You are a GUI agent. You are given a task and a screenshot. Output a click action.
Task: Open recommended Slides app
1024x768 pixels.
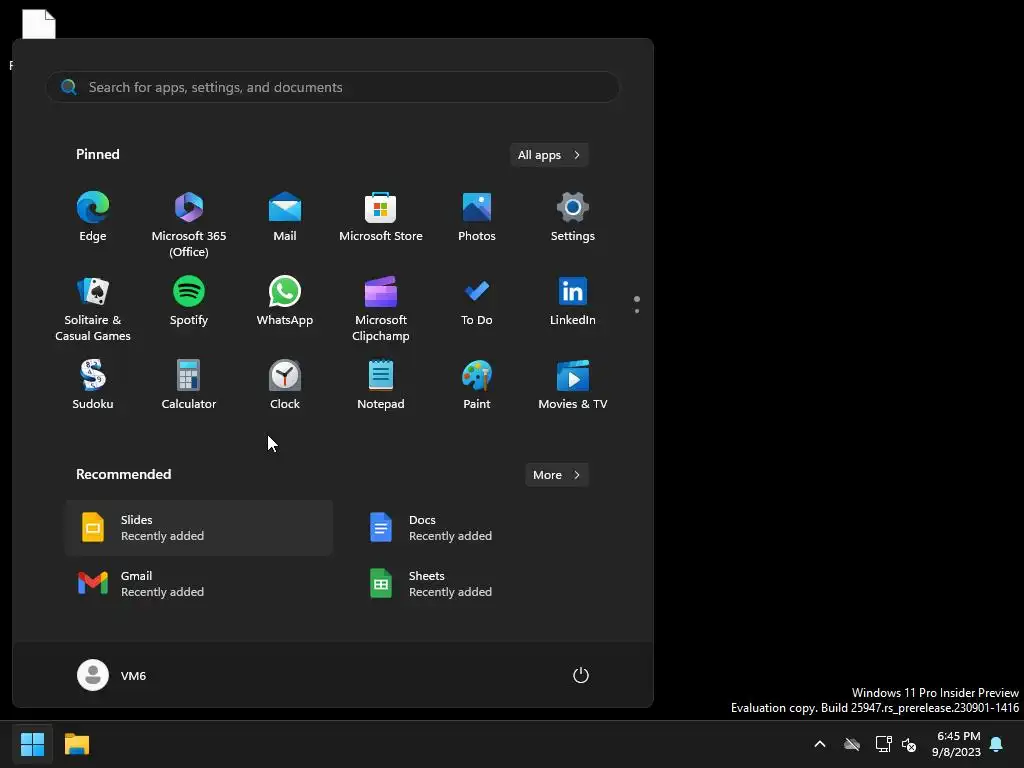tap(199, 528)
